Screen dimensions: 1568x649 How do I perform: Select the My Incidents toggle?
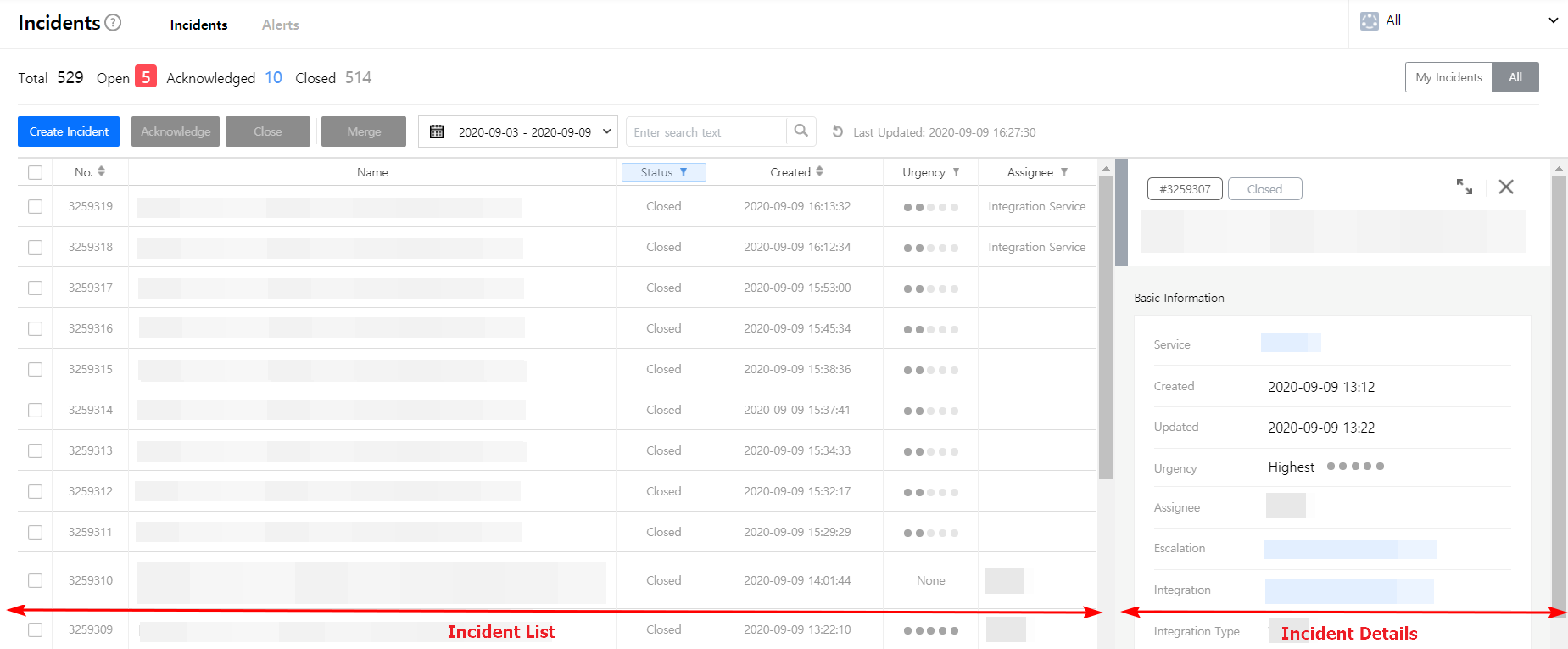[x=1448, y=77]
